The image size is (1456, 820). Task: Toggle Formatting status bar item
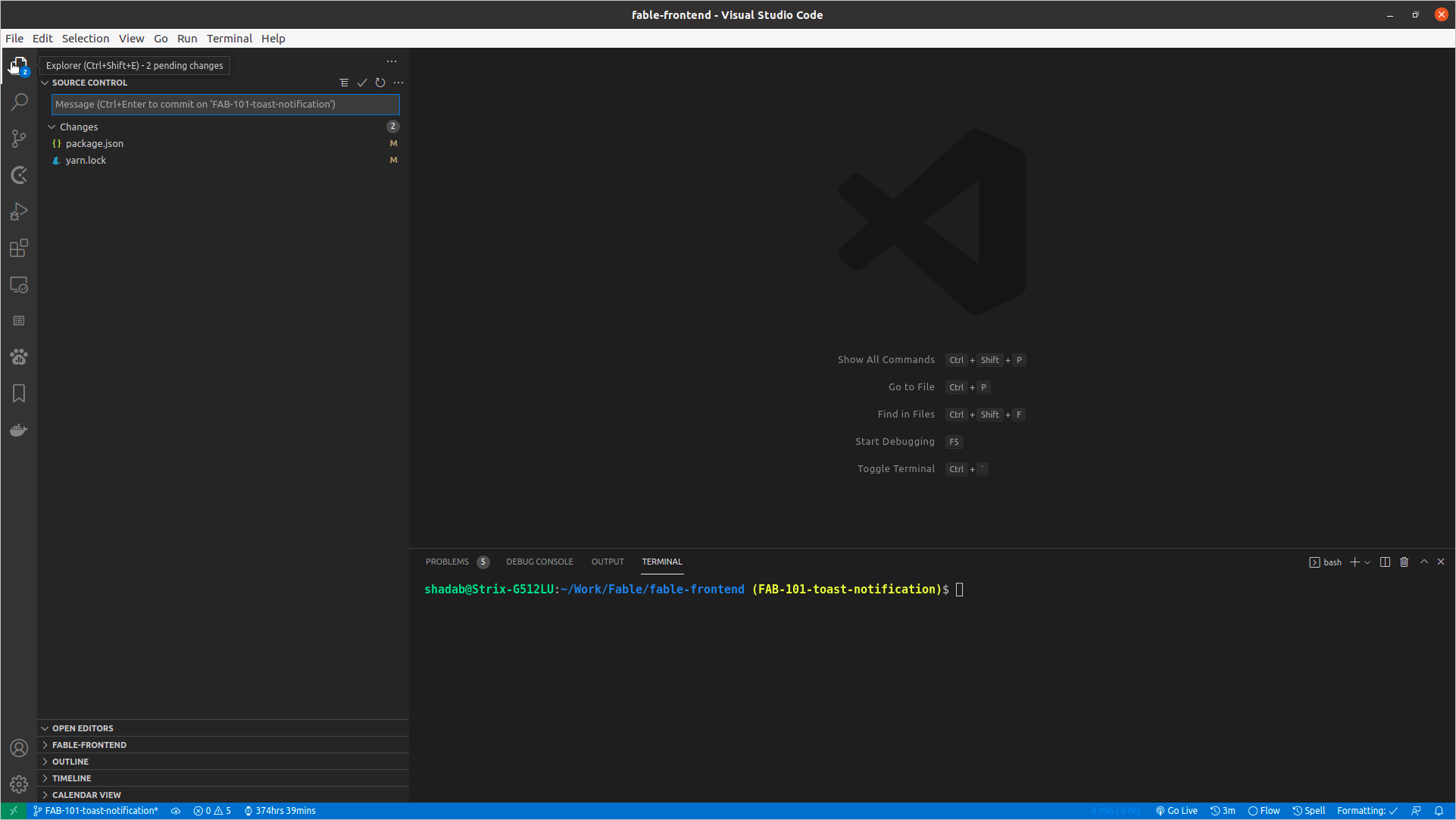(1367, 811)
